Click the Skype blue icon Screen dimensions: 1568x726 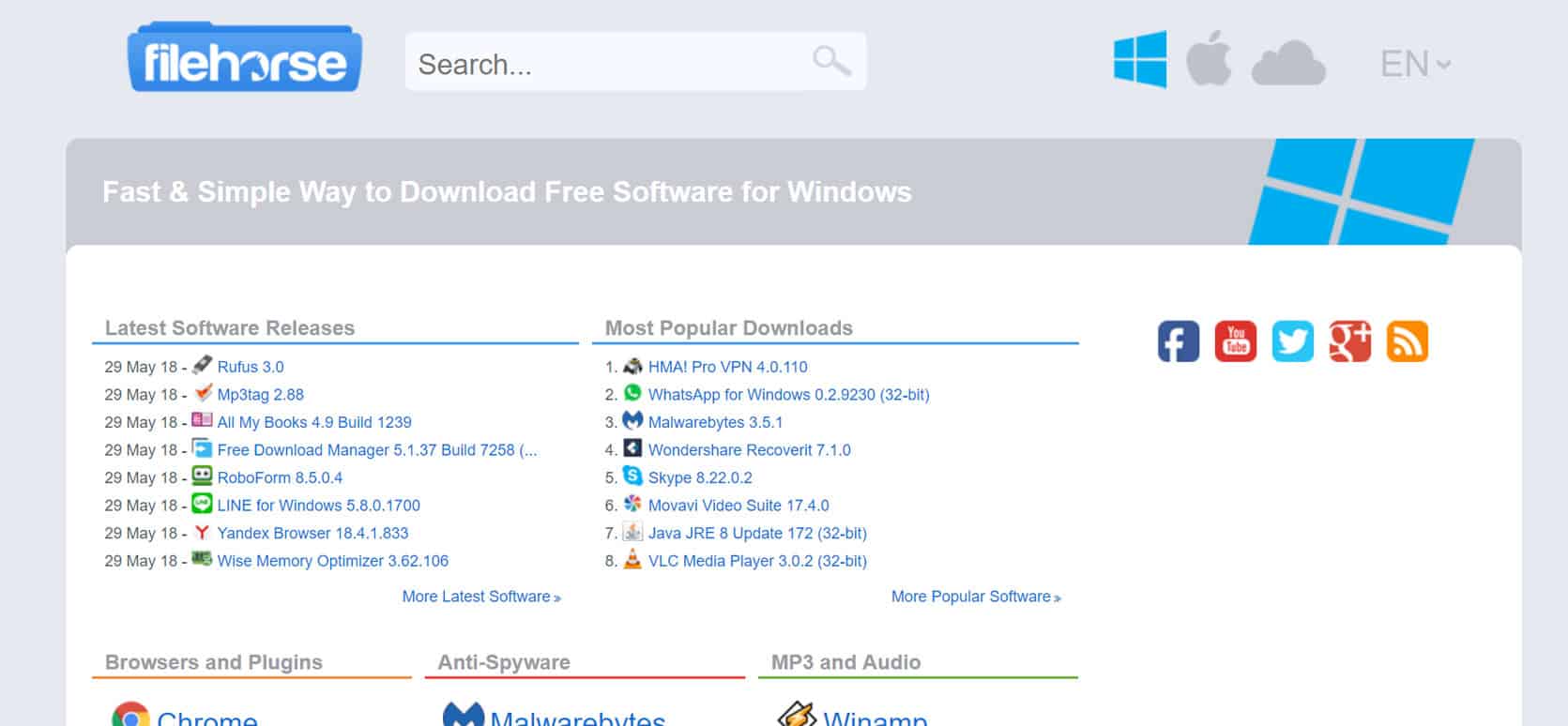click(x=633, y=476)
